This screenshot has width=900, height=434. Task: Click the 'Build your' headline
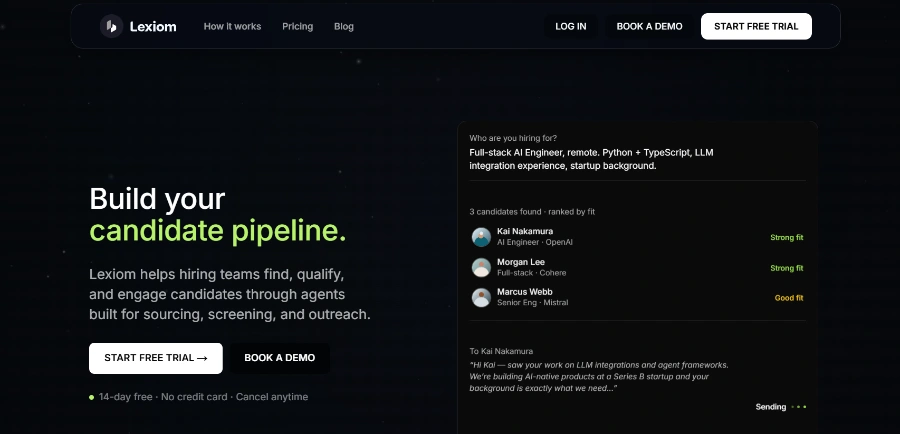[157, 199]
